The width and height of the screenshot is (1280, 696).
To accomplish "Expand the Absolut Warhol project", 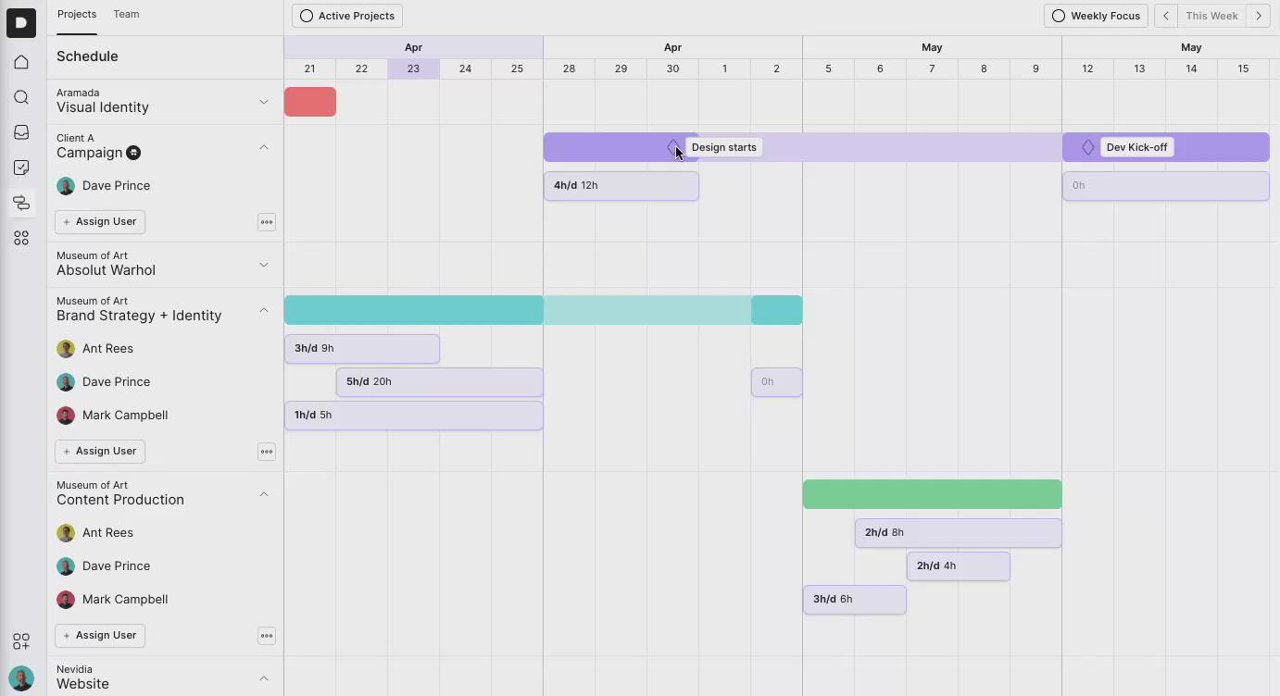I will [264, 265].
